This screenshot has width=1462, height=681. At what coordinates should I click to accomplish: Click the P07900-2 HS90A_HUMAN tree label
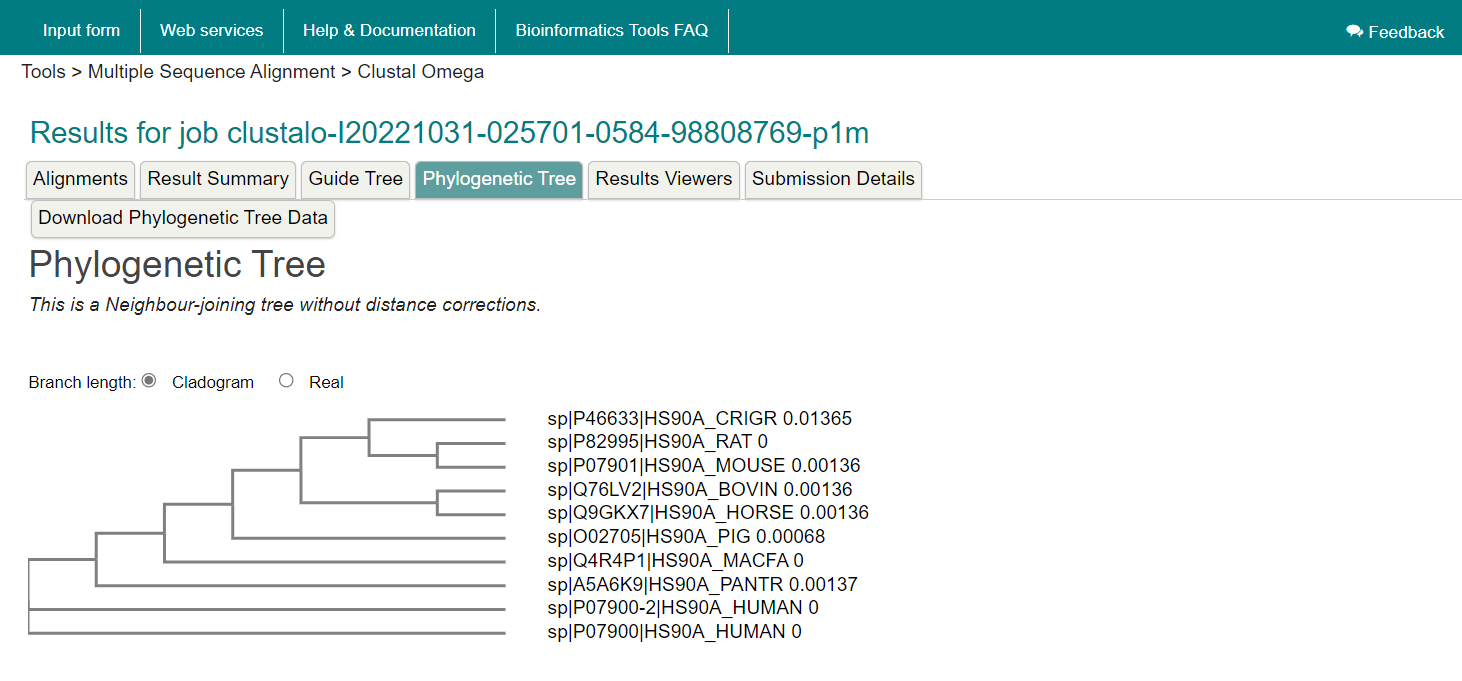683,607
